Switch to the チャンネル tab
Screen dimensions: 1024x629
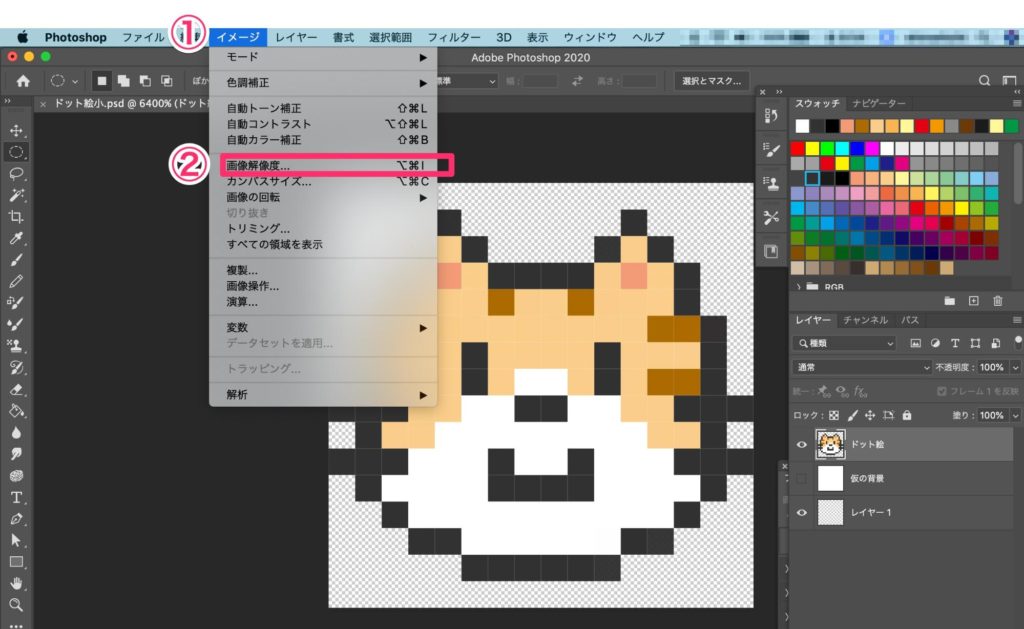pyautogui.click(x=865, y=320)
